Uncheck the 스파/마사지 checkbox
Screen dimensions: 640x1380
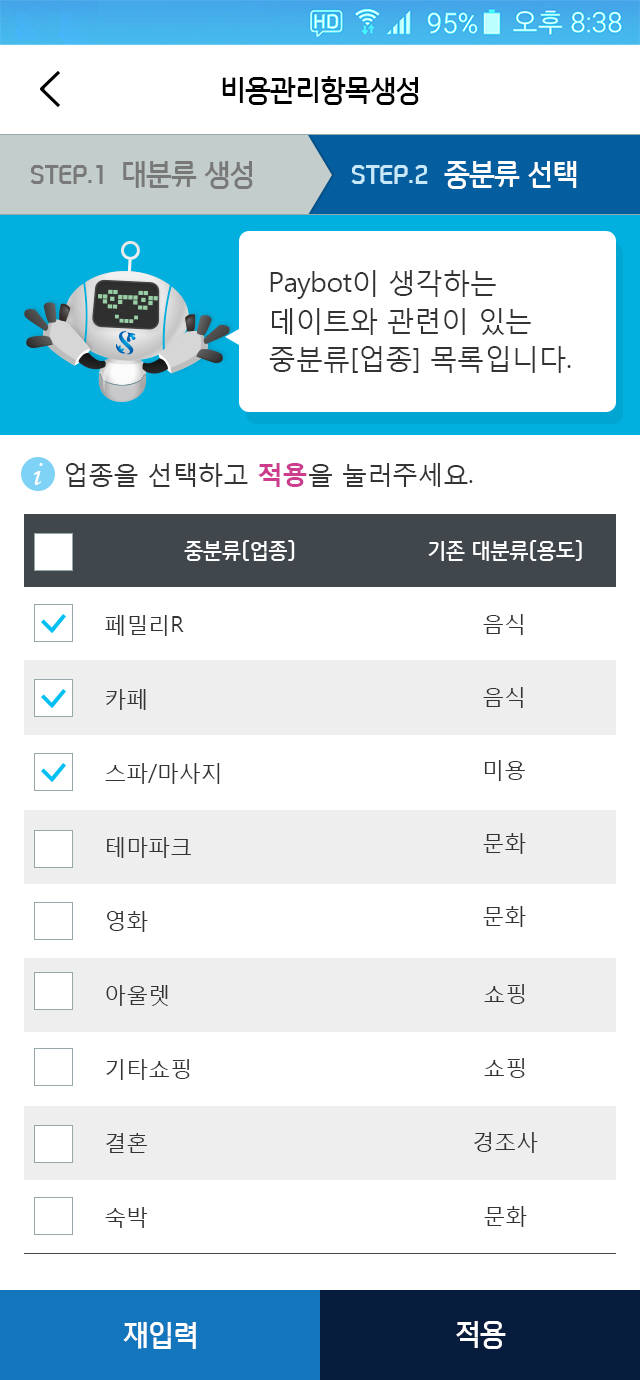point(53,772)
